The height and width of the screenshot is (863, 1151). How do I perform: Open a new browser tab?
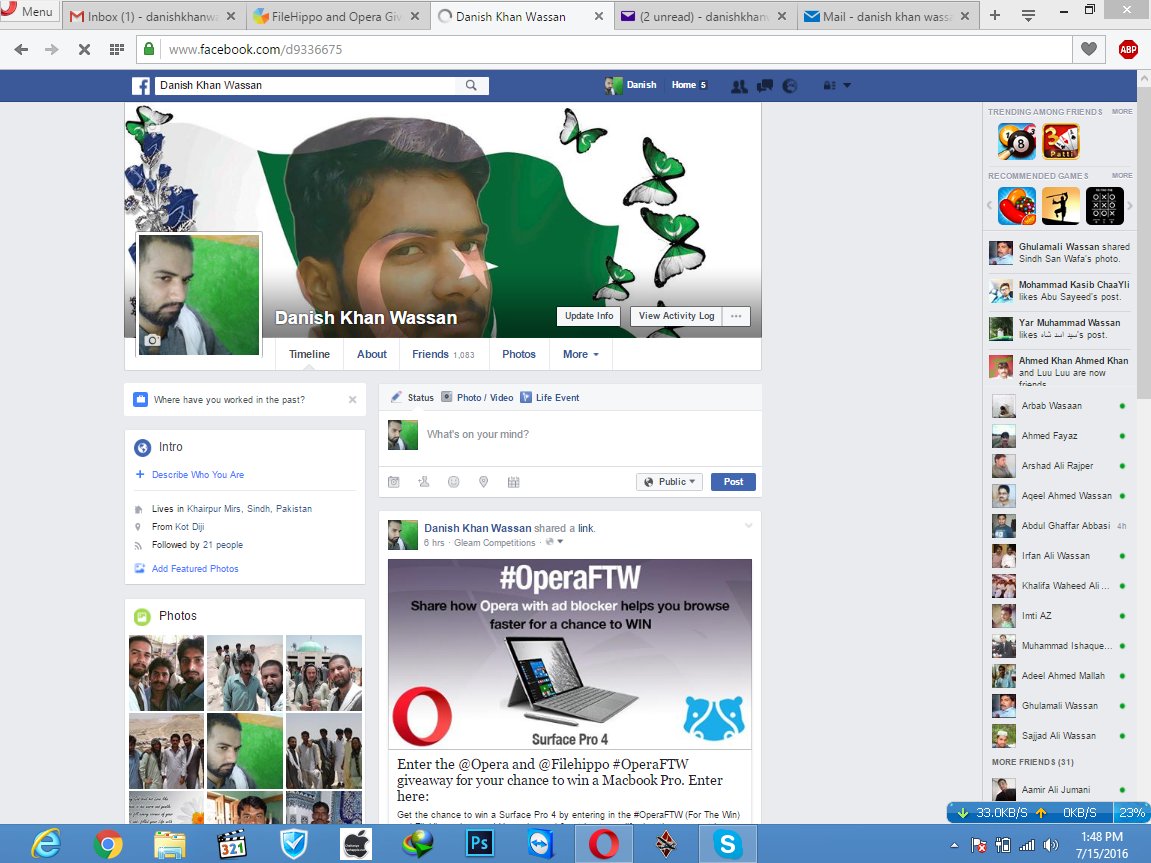[x=995, y=15]
